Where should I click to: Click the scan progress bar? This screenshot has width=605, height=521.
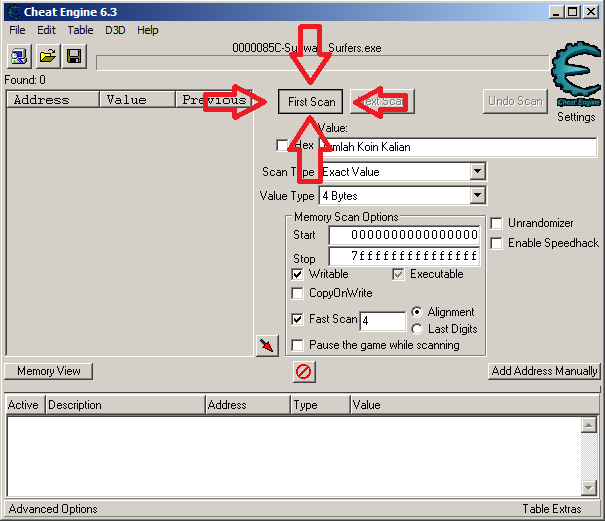coord(323,63)
